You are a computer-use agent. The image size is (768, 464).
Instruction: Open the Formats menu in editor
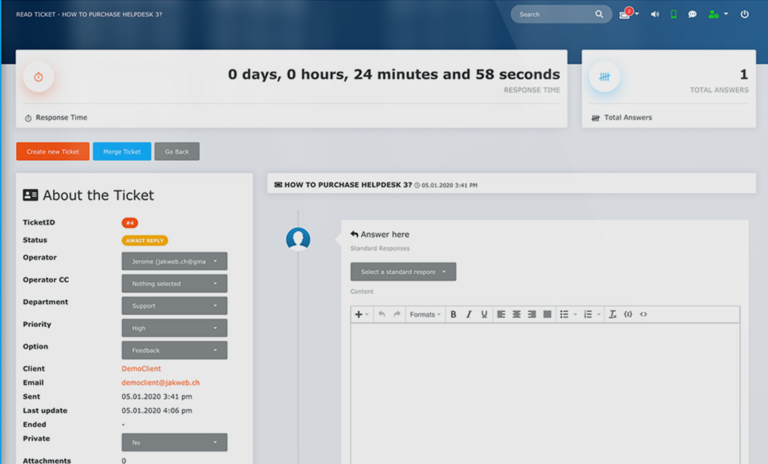pos(425,314)
